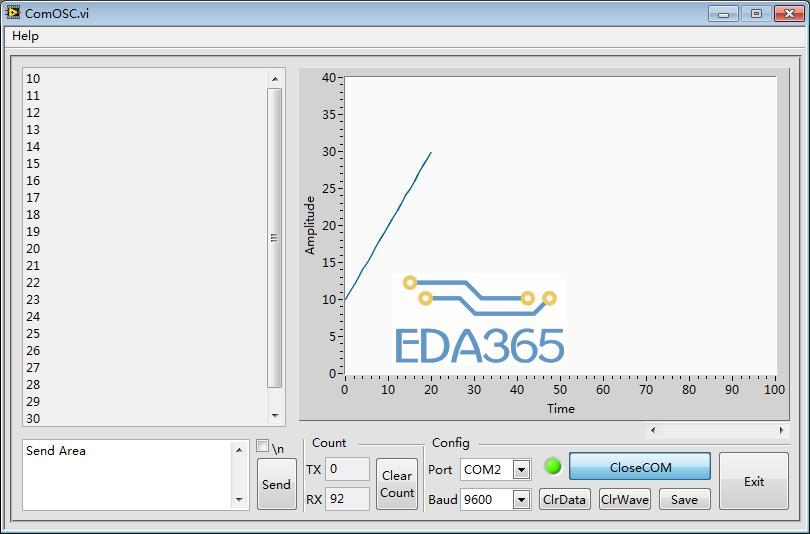Click the value 10 in receive list
Viewport: 810px width, 534px height.
(x=33, y=78)
